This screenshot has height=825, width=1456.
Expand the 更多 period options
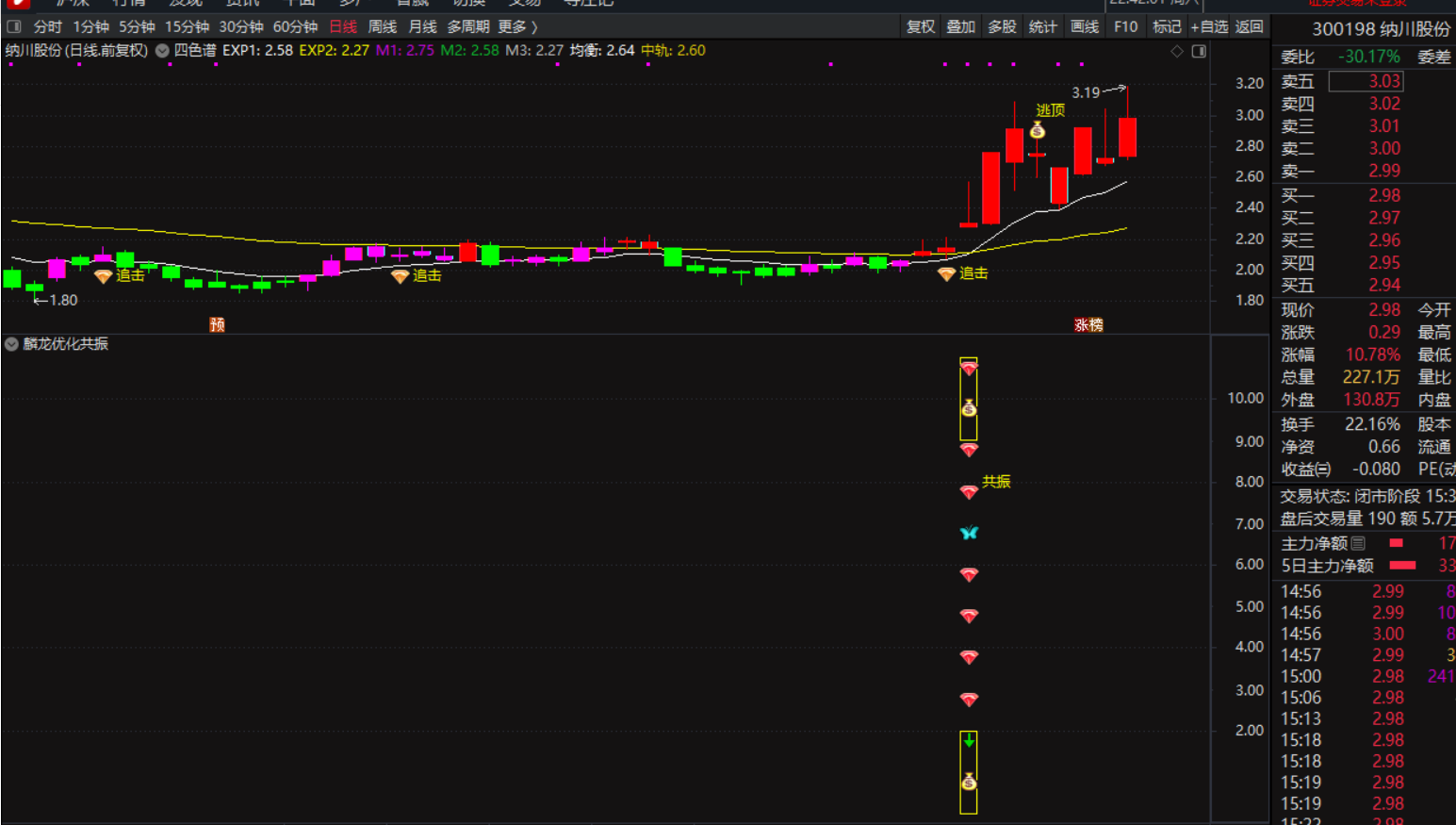pyautogui.click(x=517, y=26)
